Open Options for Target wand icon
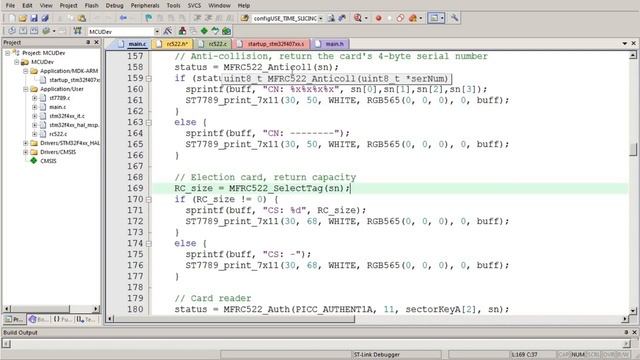 [x=168, y=31]
